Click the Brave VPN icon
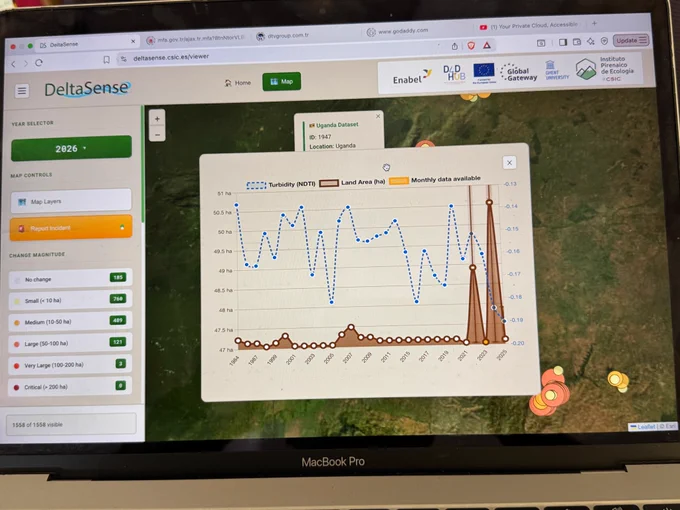The image size is (680, 510). tap(604, 41)
